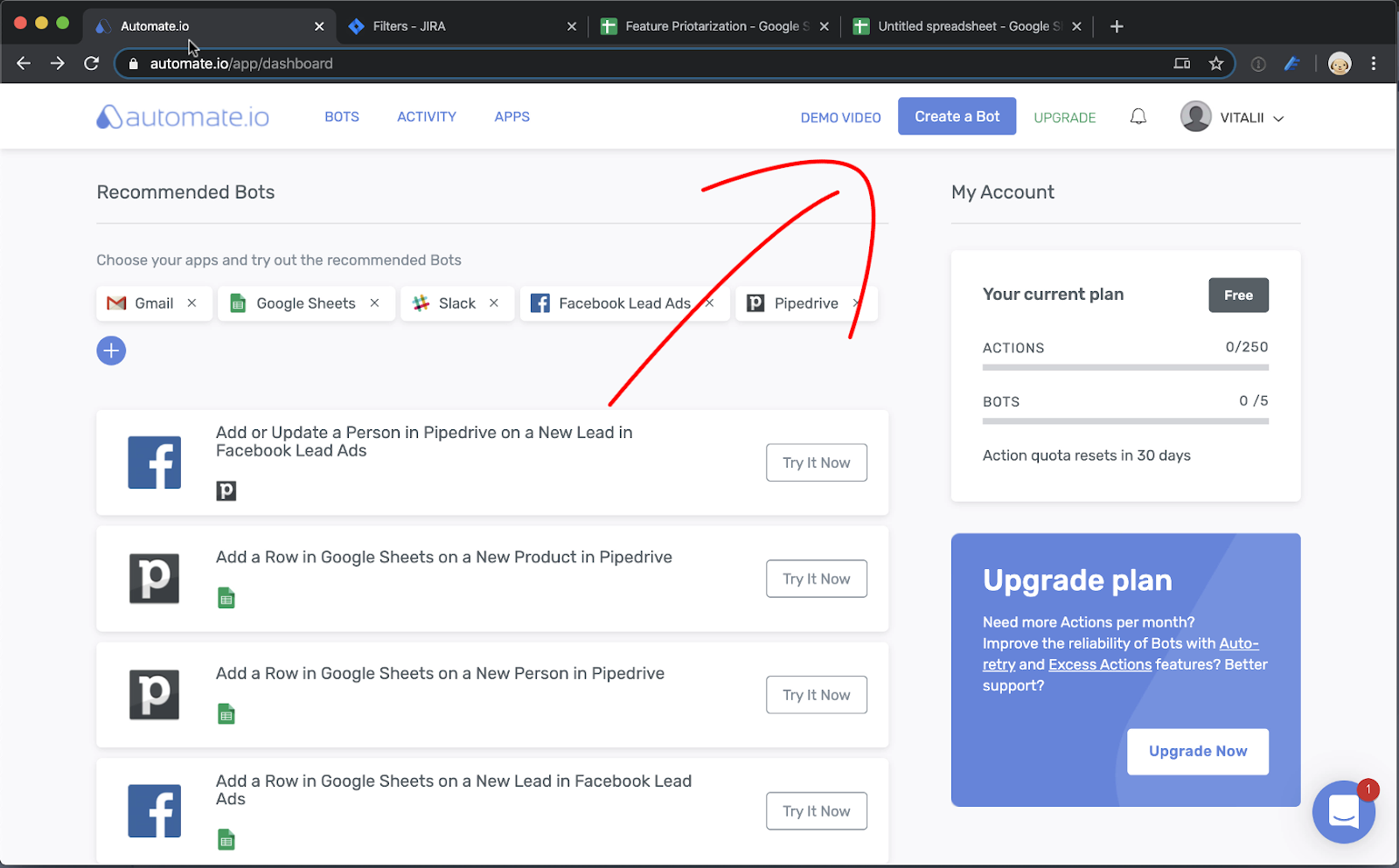Switch to the Filters - JIRA tab
1399x868 pixels.
(x=462, y=26)
